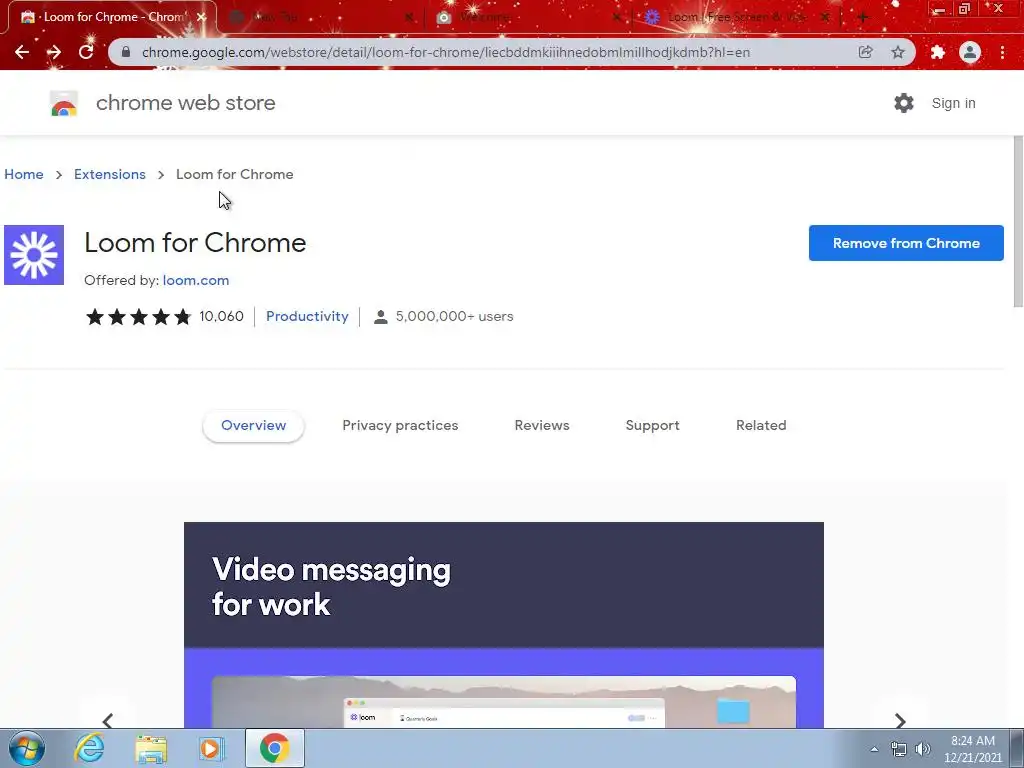Image resolution: width=1024 pixels, height=768 pixels.
Task: Click the Video messaging for work screenshot
Action: (504, 625)
